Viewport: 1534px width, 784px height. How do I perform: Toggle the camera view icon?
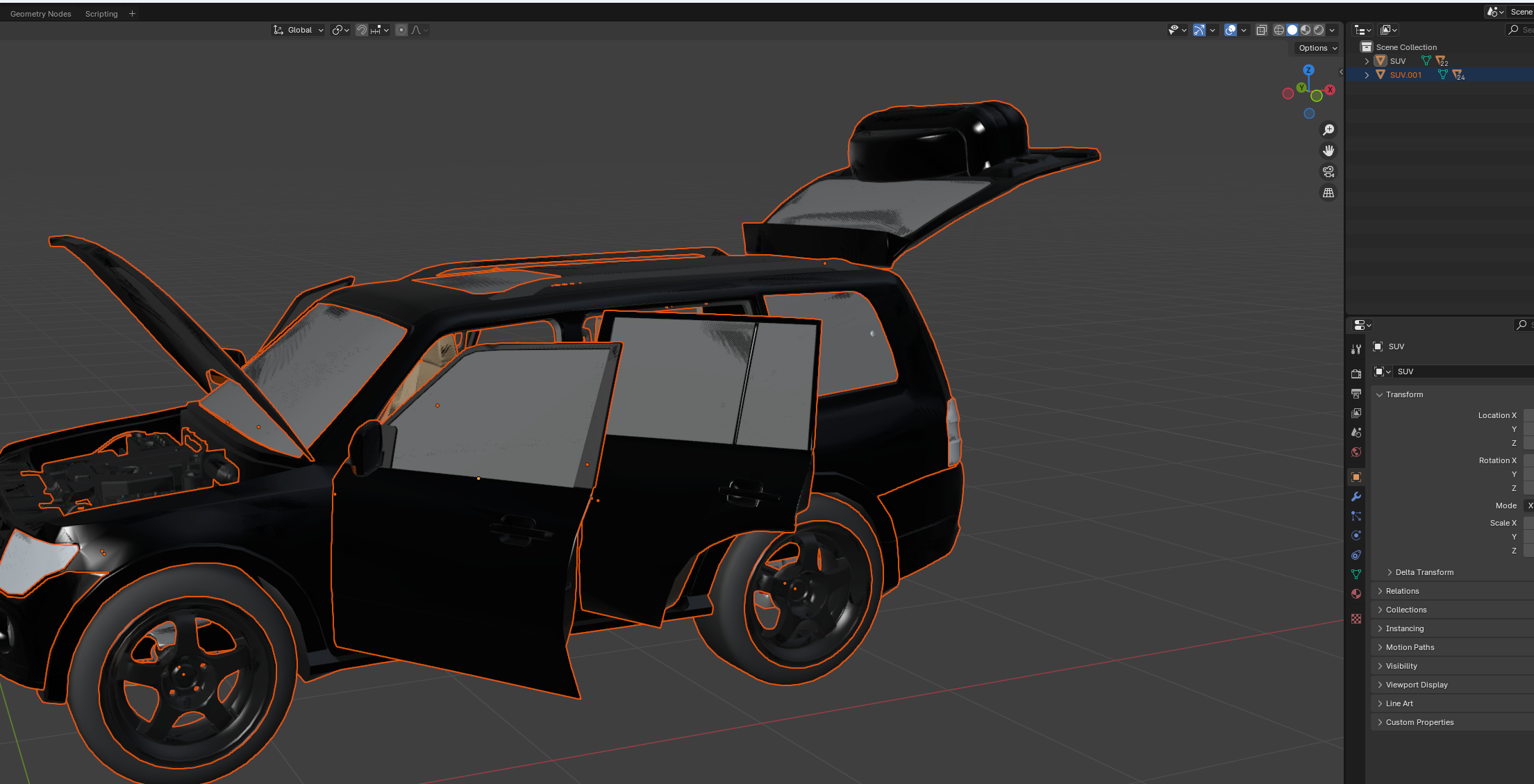1328,172
